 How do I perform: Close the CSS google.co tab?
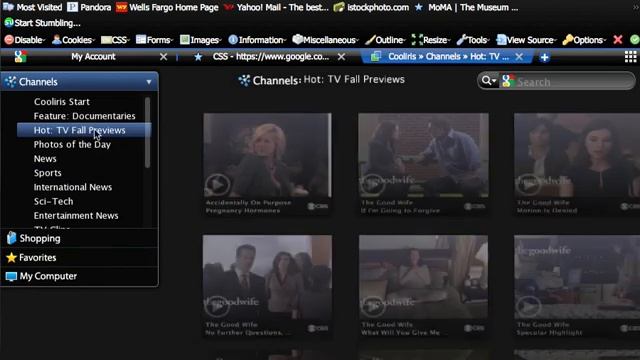342,57
